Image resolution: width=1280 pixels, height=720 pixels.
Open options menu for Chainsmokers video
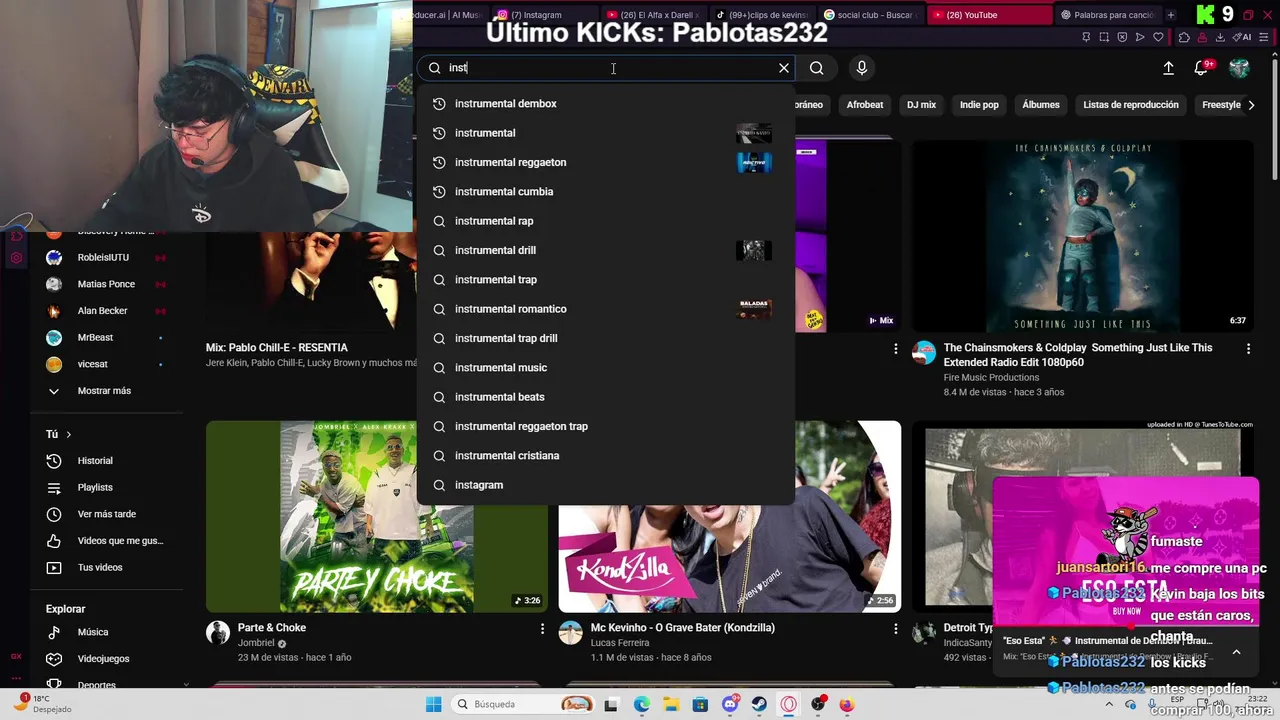click(1248, 348)
